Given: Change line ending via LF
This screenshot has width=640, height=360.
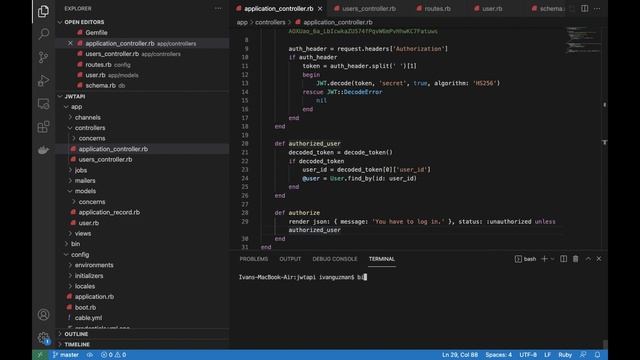Looking at the screenshot, I should (x=547, y=355).
